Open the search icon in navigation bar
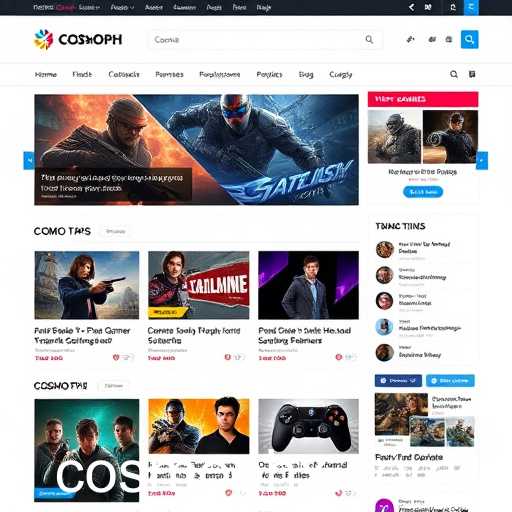Screen dimensions: 512x512 pyautogui.click(x=454, y=74)
